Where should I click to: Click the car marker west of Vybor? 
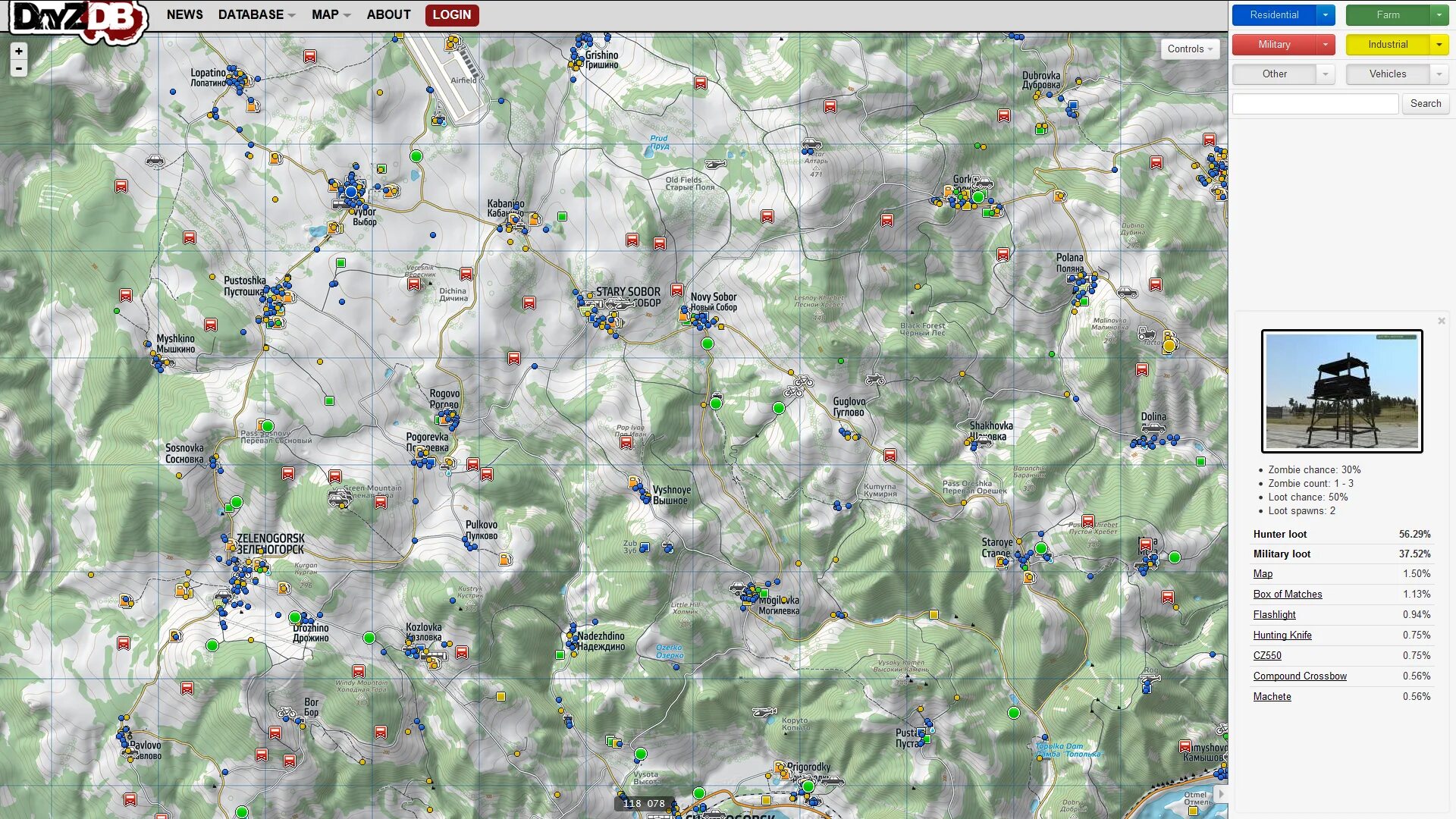(155, 160)
